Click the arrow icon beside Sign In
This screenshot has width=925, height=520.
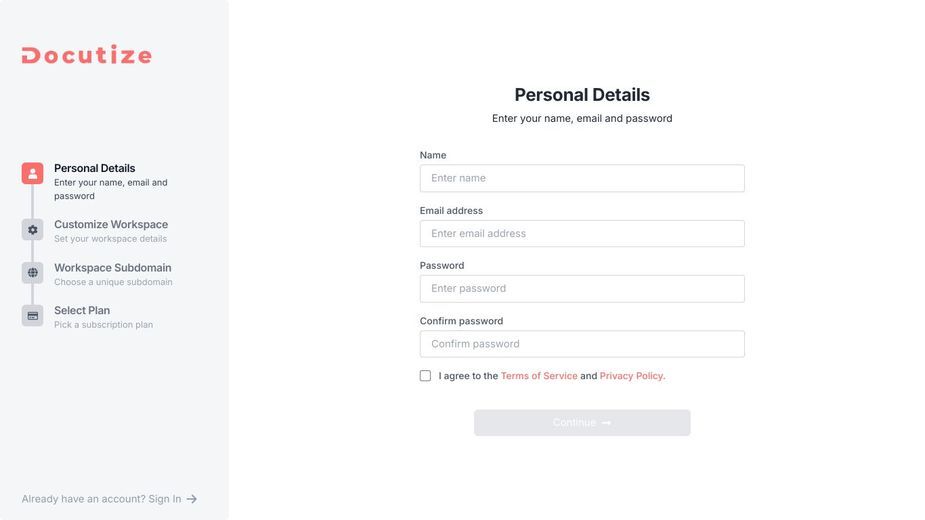point(192,499)
